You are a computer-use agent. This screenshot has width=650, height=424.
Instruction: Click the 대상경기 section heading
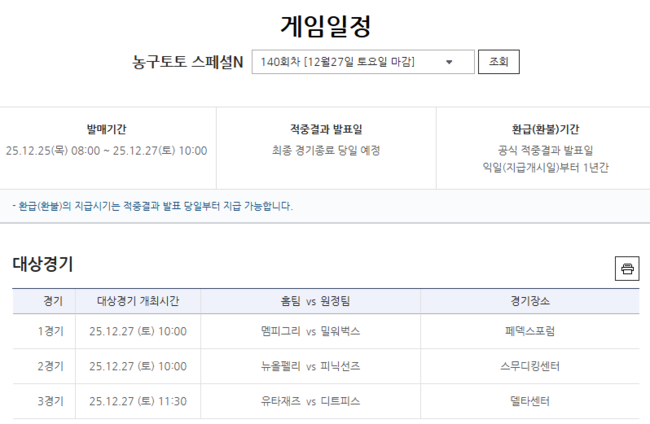pyautogui.click(x=43, y=265)
